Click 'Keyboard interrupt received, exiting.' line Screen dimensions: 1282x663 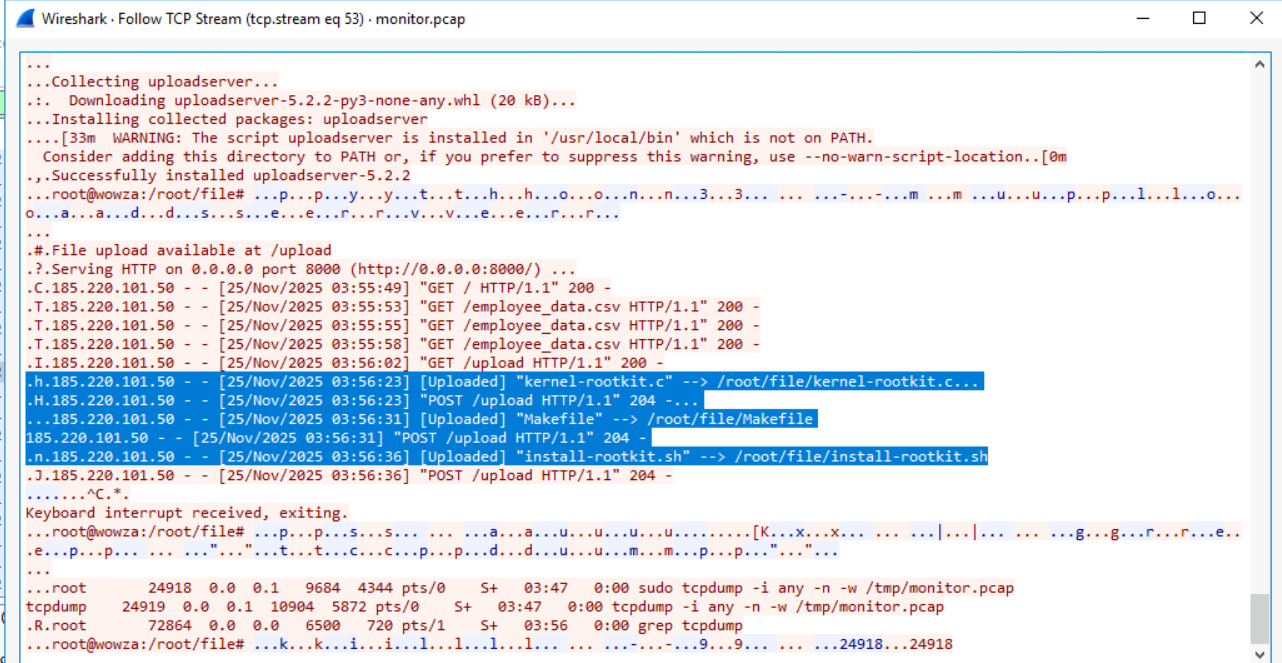coord(187,513)
